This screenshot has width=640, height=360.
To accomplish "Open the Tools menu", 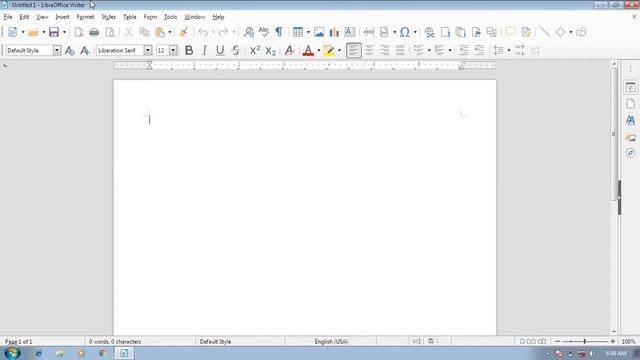I will tap(170, 17).
